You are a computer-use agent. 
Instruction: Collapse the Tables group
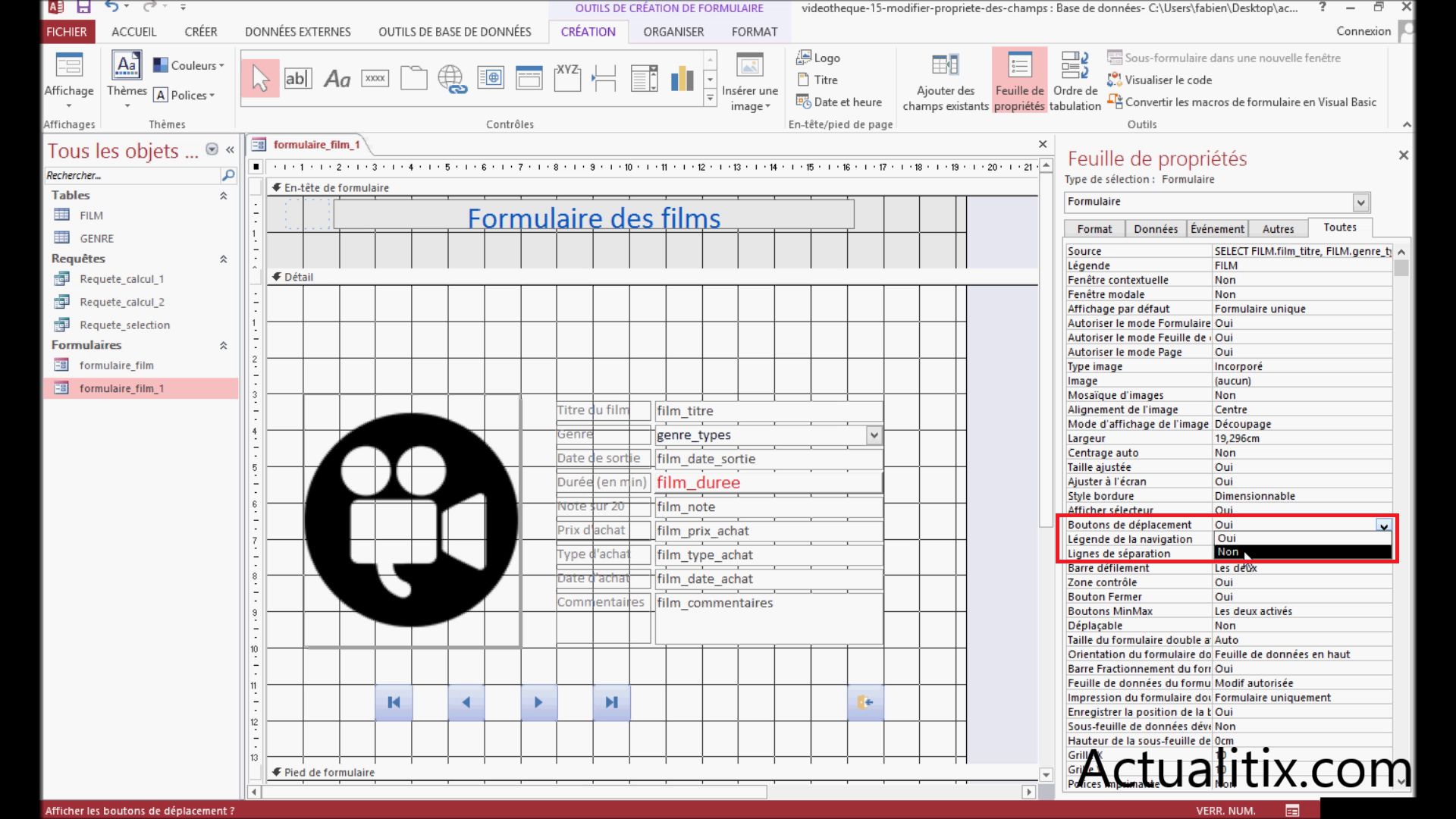click(x=223, y=196)
